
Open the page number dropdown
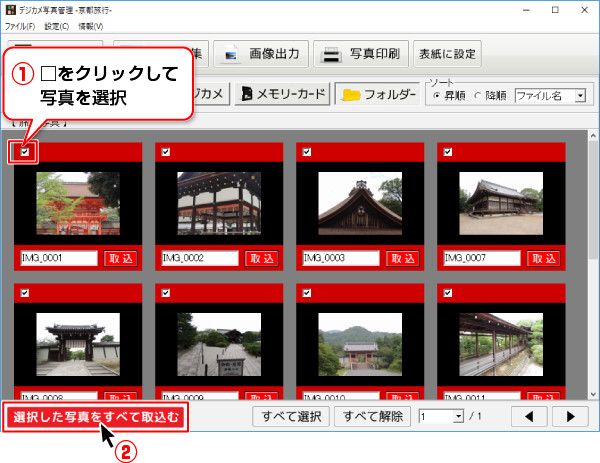coord(458,416)
